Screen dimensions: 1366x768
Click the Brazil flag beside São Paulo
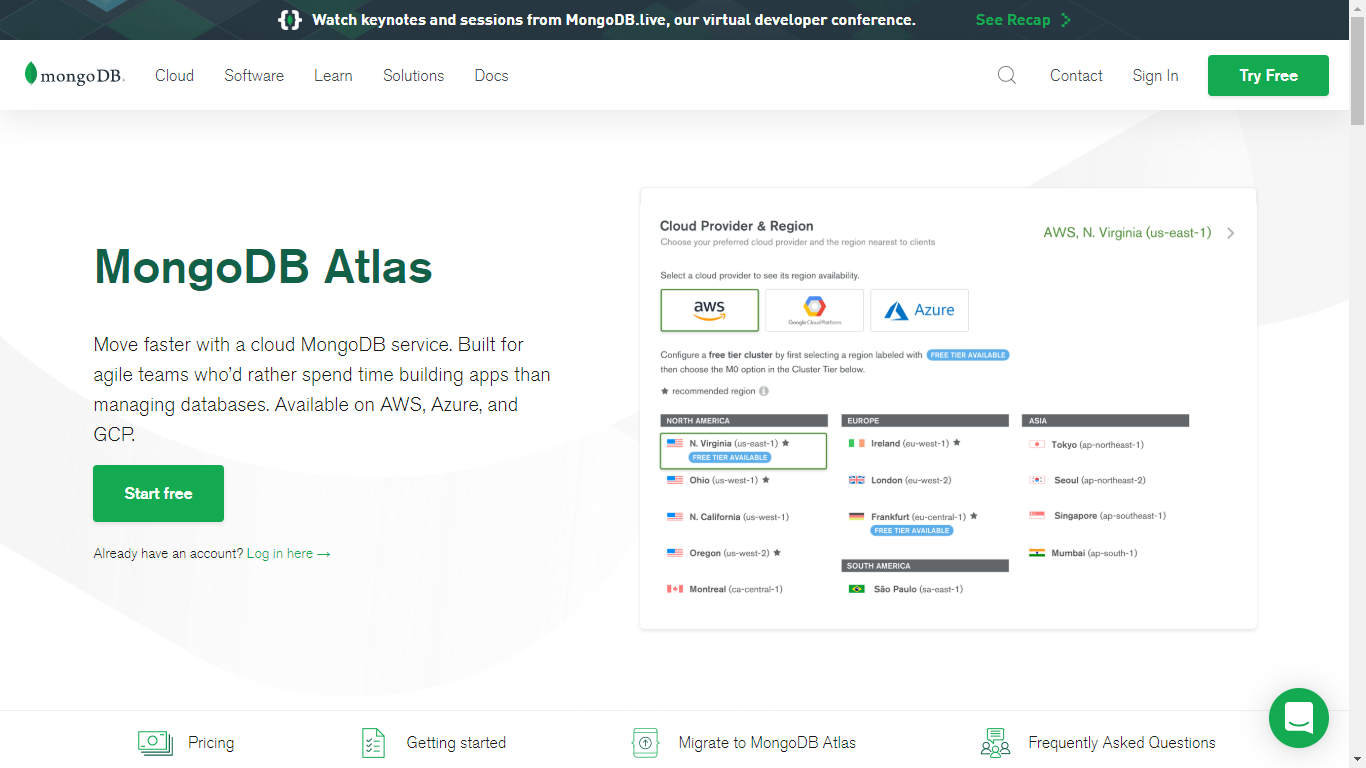[x=857, y=589]
